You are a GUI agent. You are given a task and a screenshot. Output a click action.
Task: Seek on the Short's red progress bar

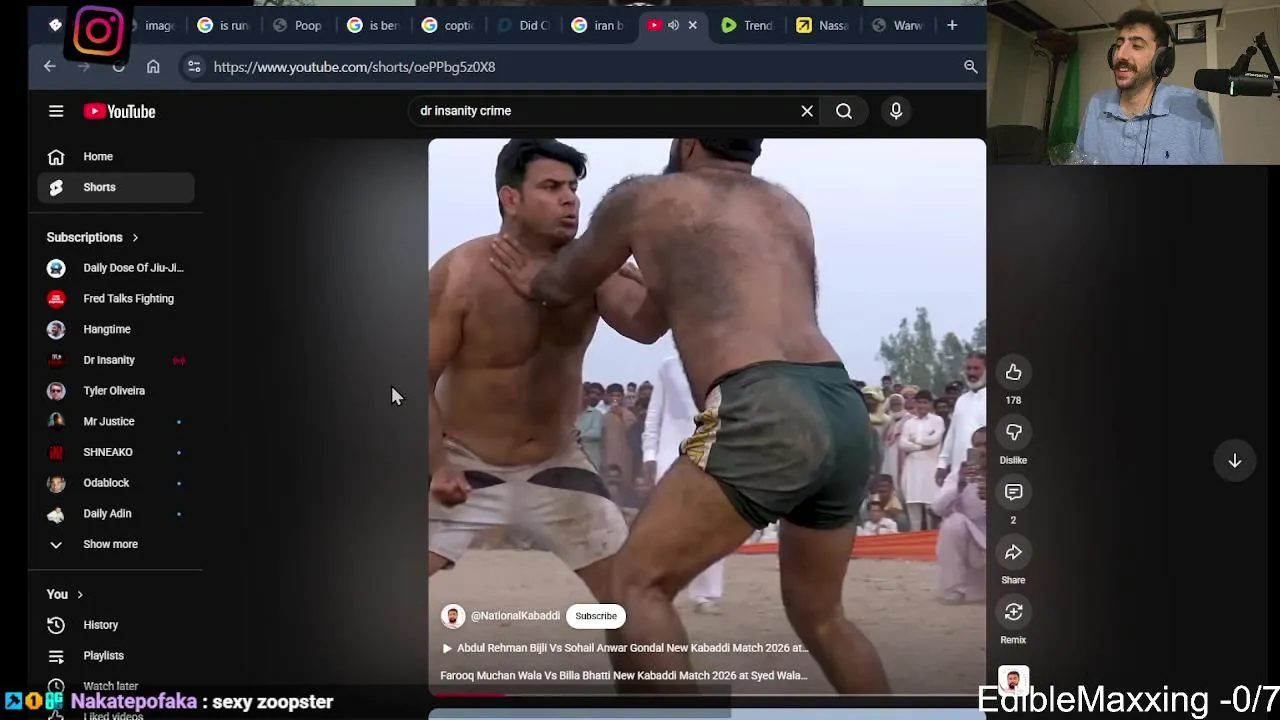(x=707, y=694)
